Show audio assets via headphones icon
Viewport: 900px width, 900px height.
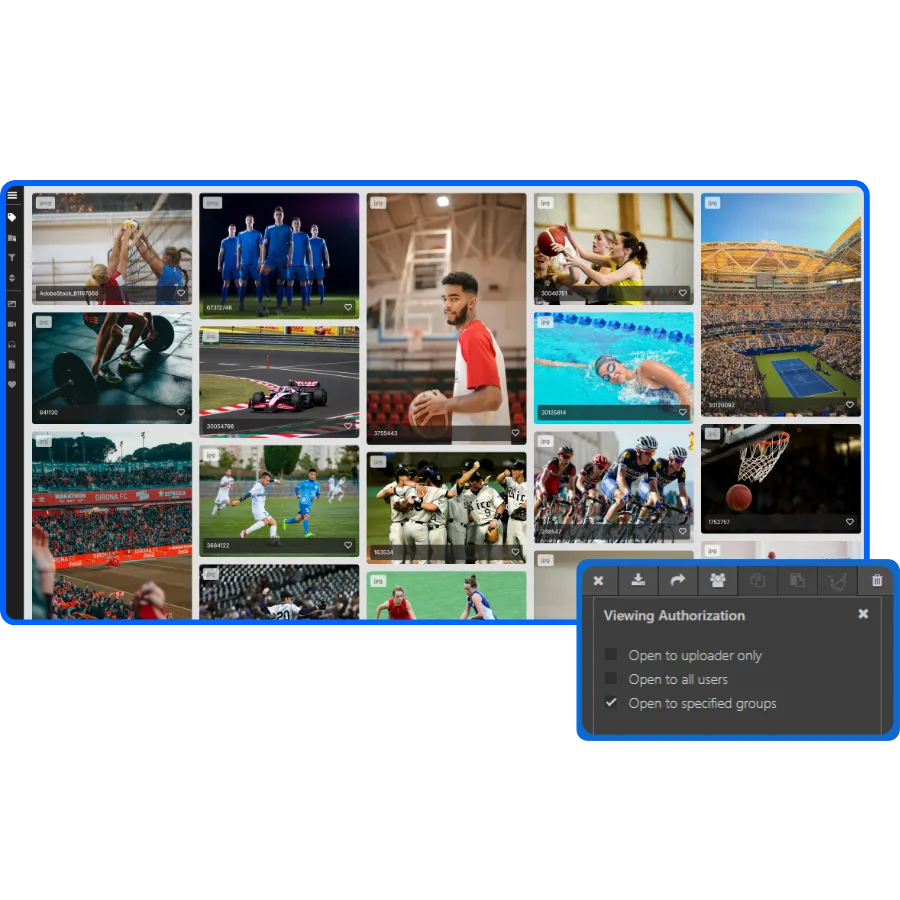point(12,344)
